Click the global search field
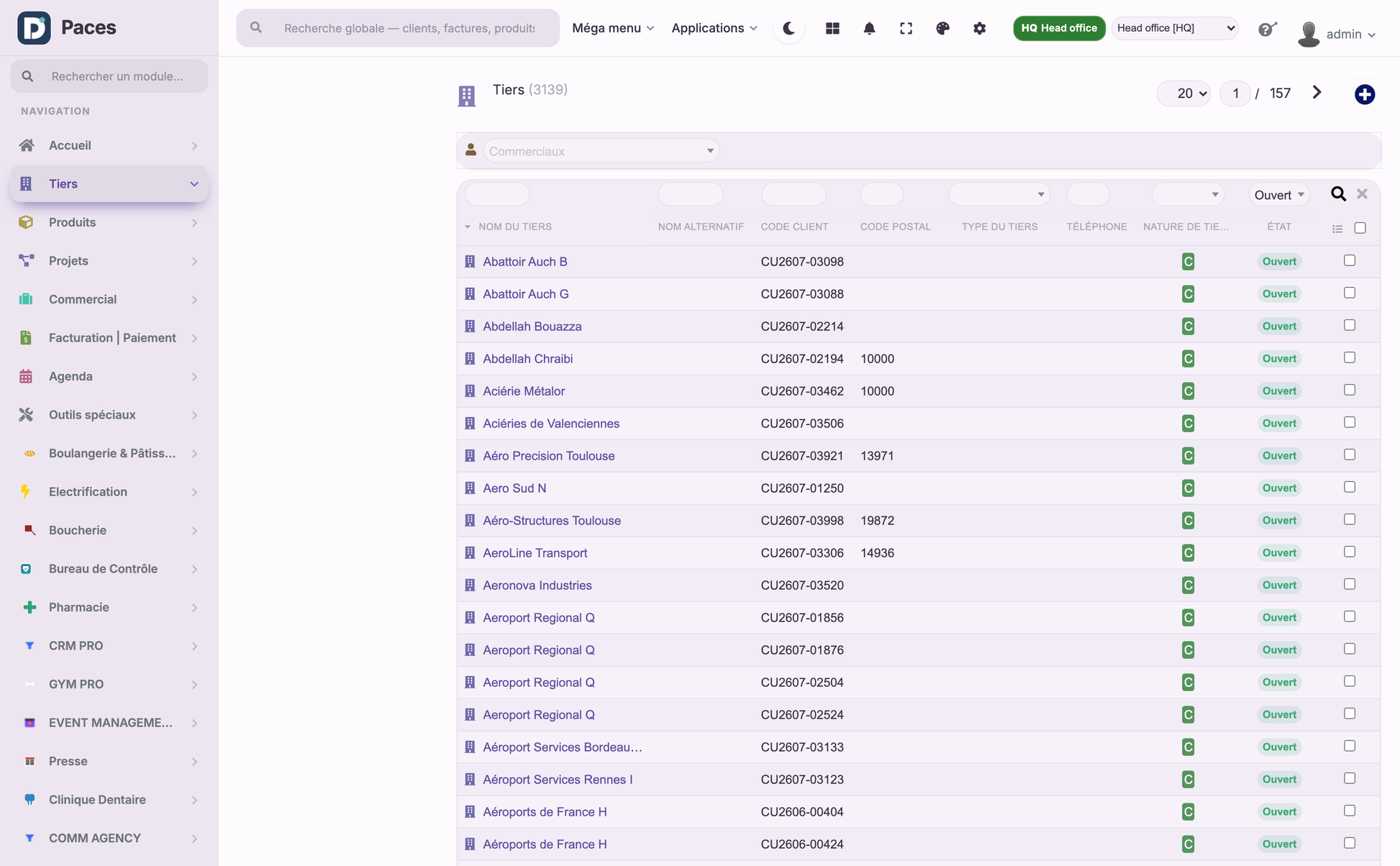Viewport: 1400px width, 866px height. pyautogui.click(x=398, y=28)
